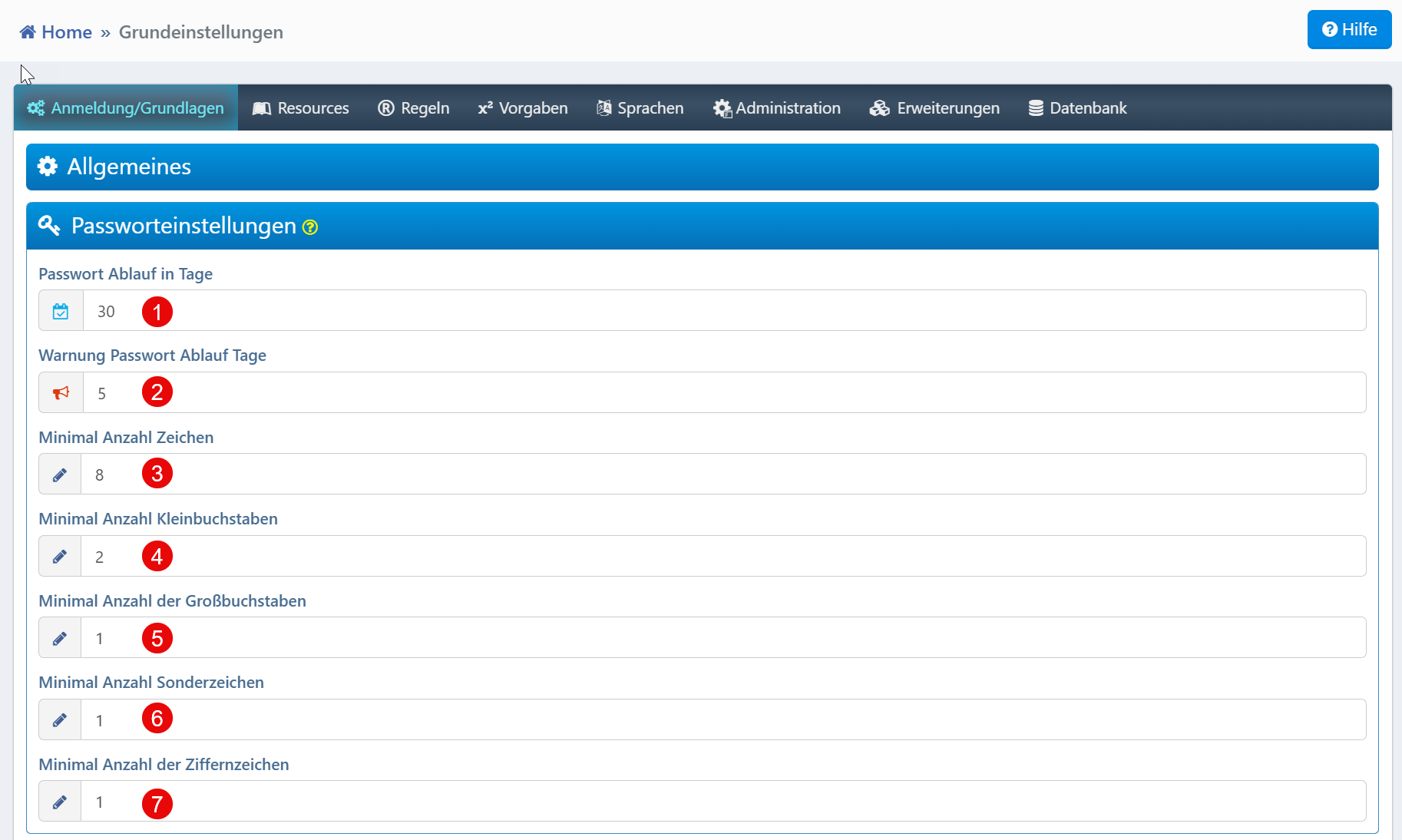
Task: Go to the Administration tab
Action: click(x=777, y=108)
